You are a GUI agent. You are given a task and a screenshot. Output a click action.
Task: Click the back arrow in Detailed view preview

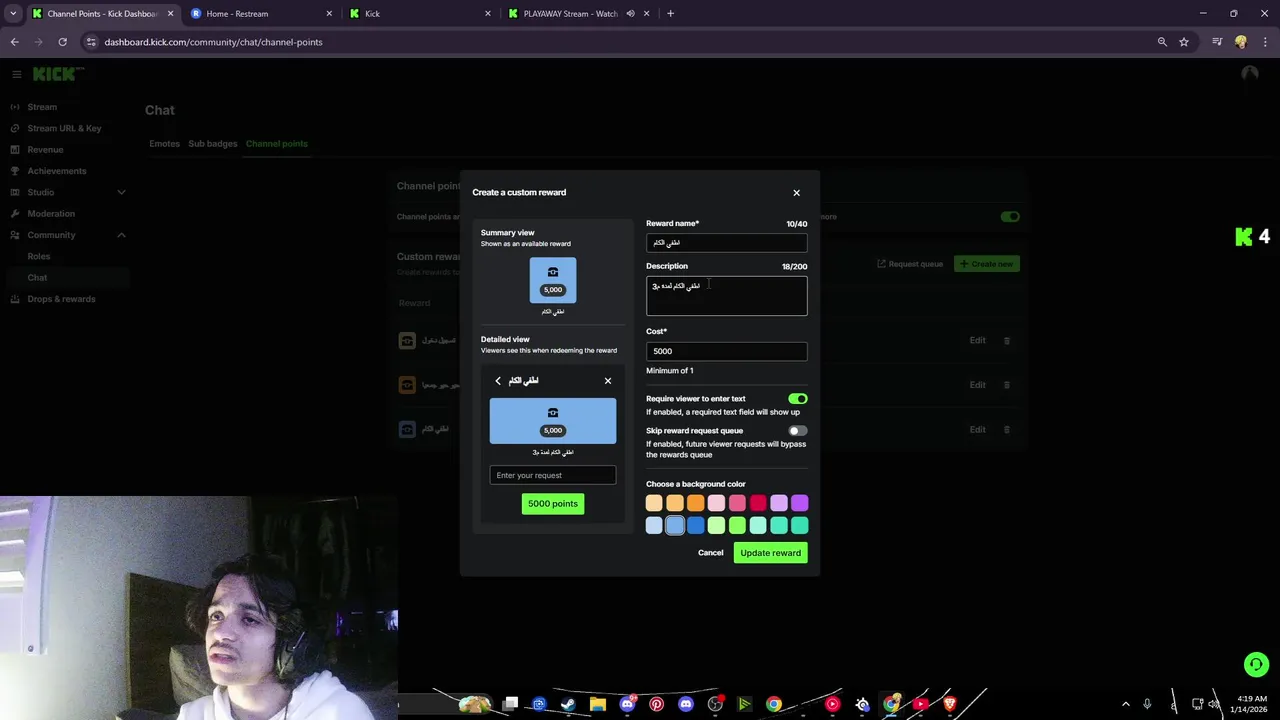(x=498, y=381)
